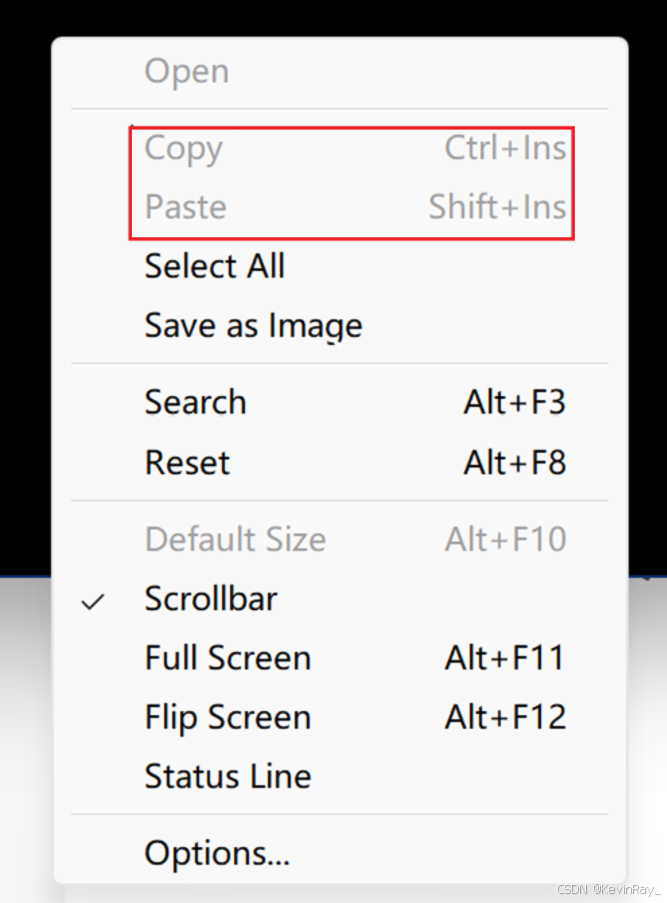
Task: Click the Alt+F11 shortcut text
Action: coord(505,658)
